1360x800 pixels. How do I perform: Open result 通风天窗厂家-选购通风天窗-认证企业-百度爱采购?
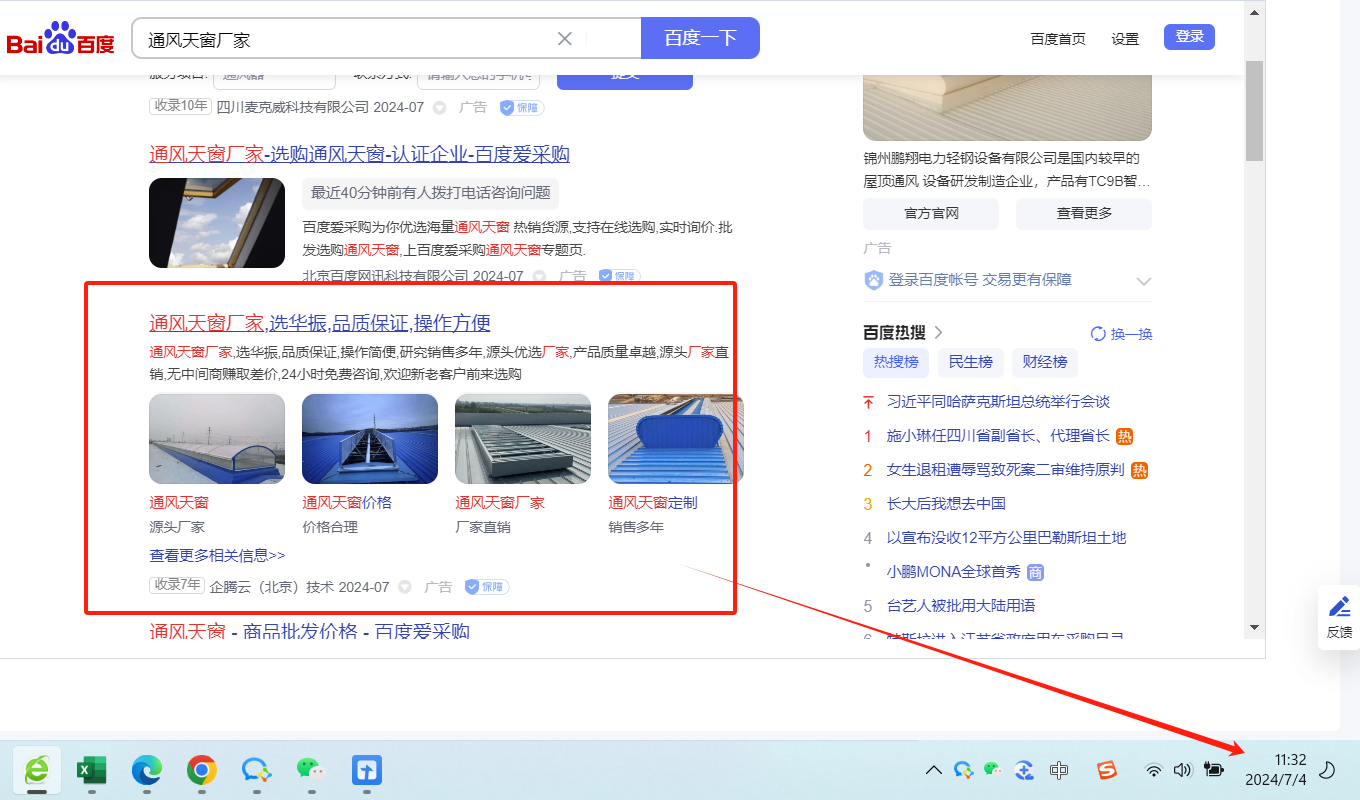point(359,154)
